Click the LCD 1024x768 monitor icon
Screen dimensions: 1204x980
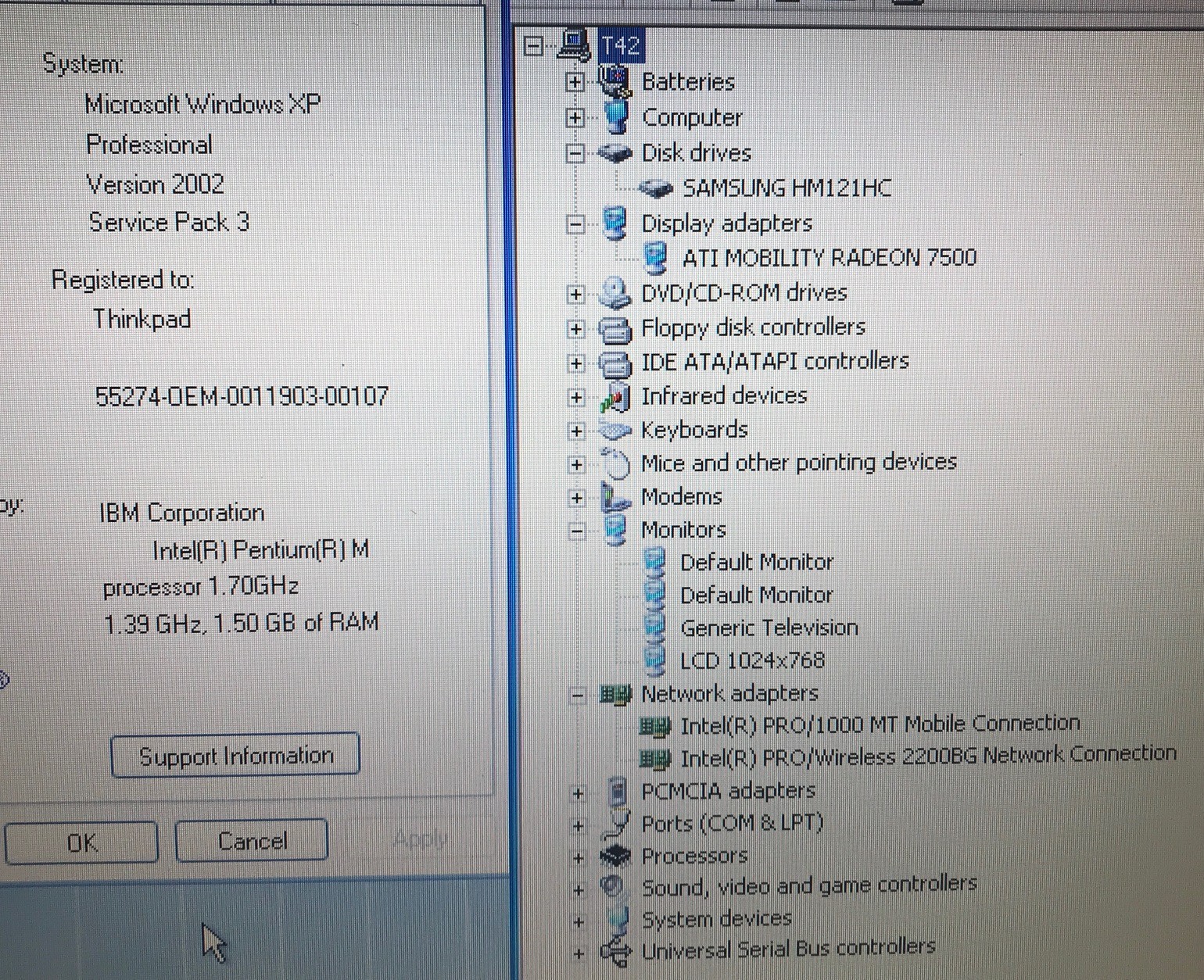(654, 660)
